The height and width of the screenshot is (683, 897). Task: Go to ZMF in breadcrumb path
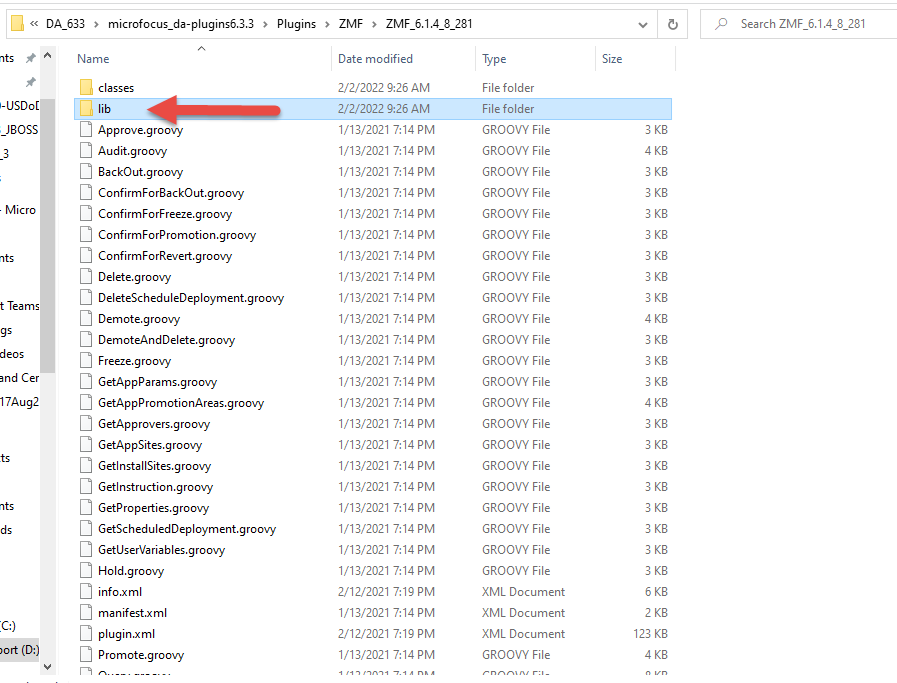[349, 24]
